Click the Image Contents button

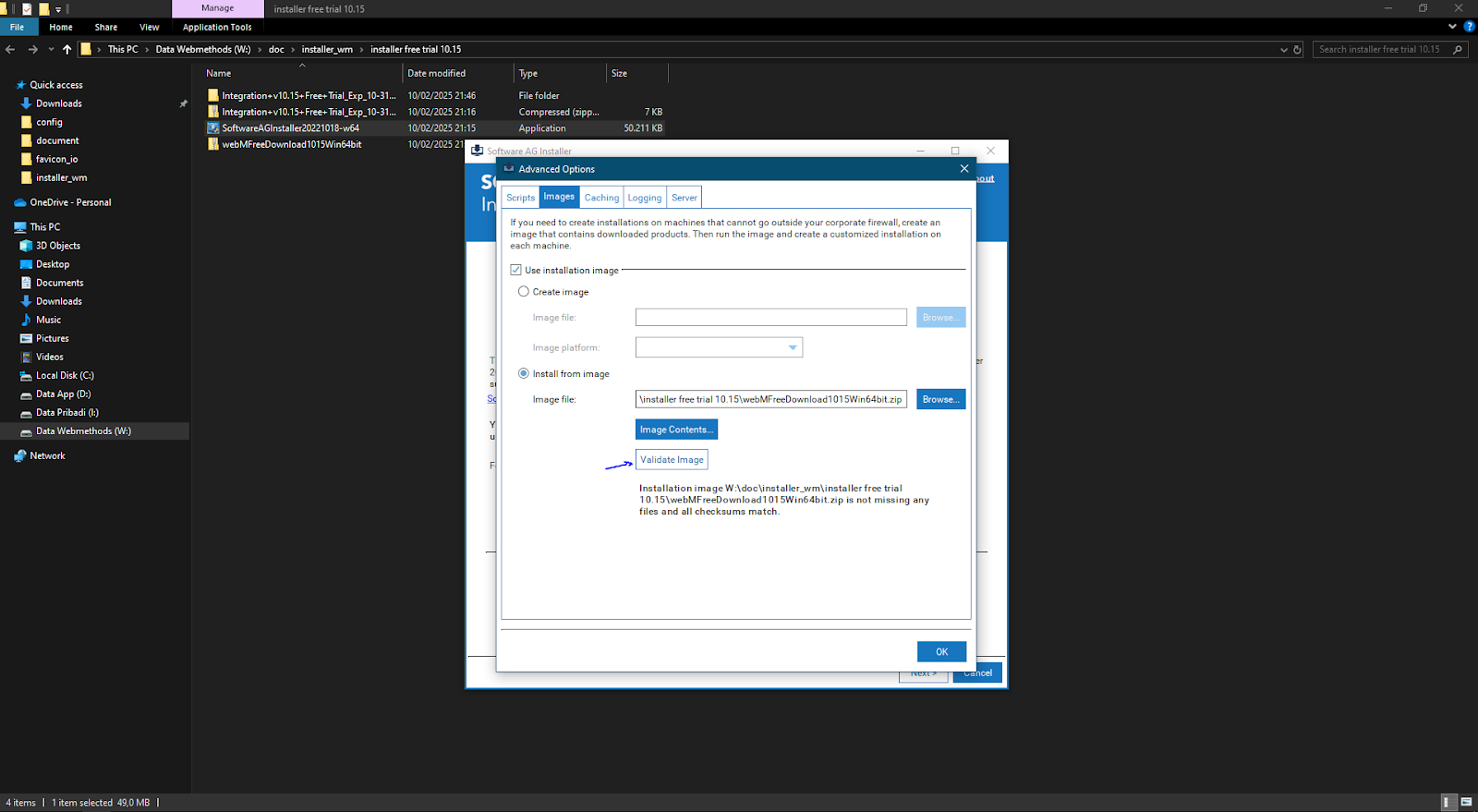(x=676, y=430)
